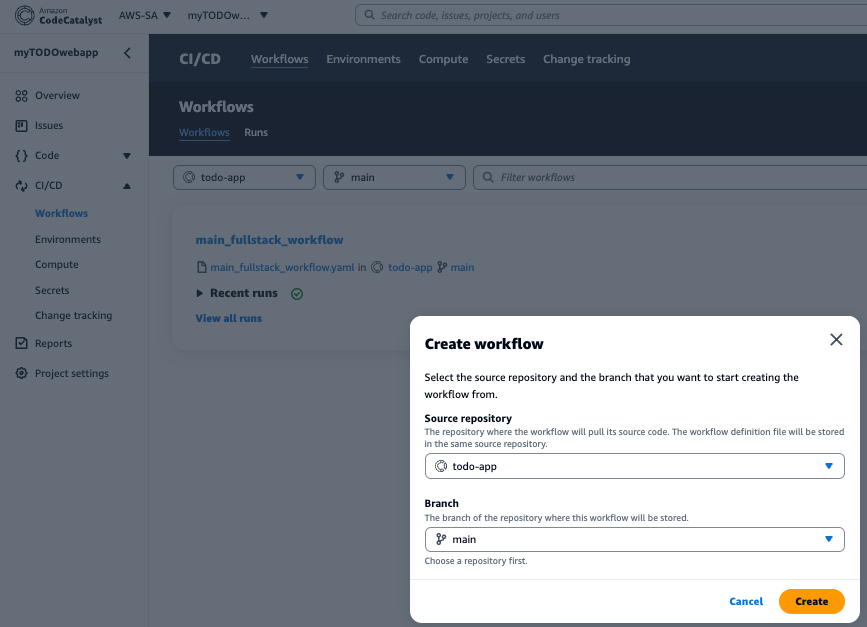Image resolution: width=867 pixels, height=627 pixels.
Task: Click the Filter workflows field
Action: click(670, 177)
